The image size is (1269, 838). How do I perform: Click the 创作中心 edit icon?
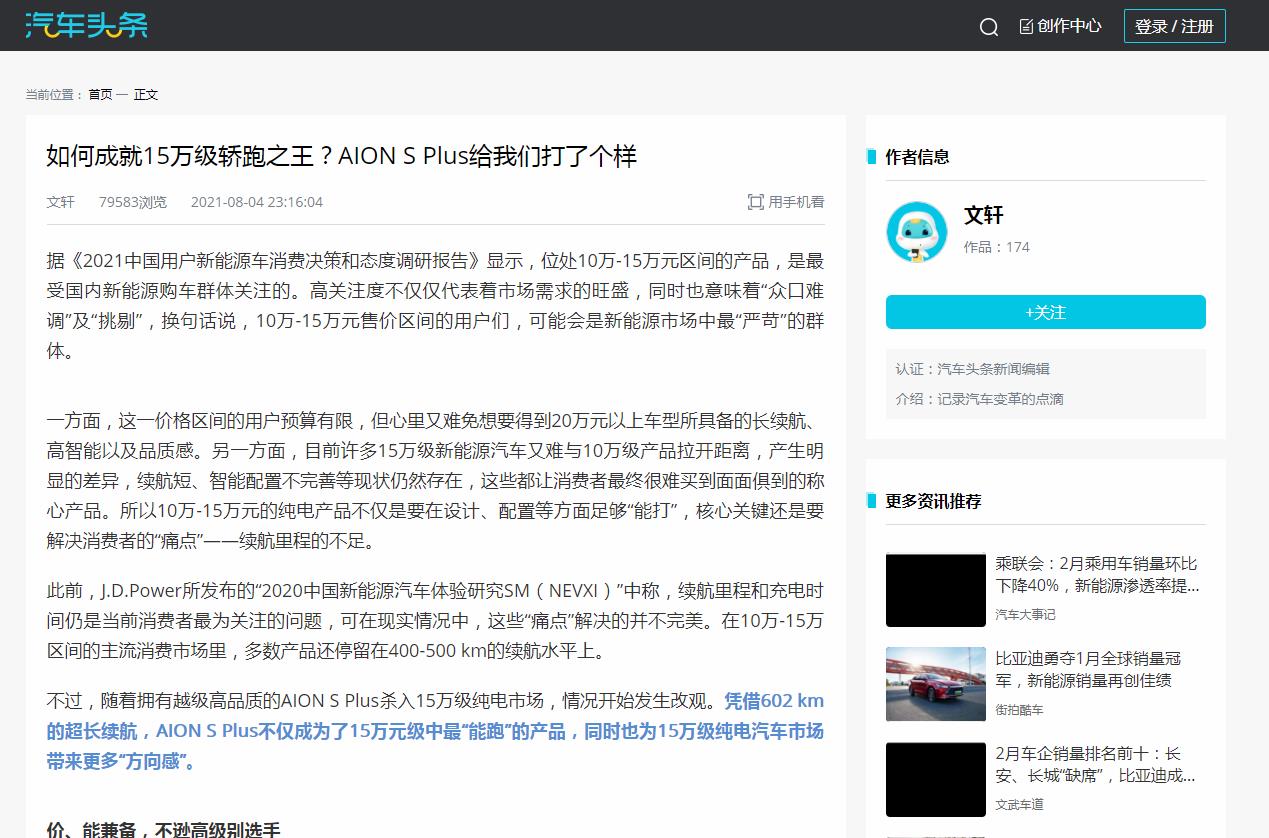pos(1026,26)
